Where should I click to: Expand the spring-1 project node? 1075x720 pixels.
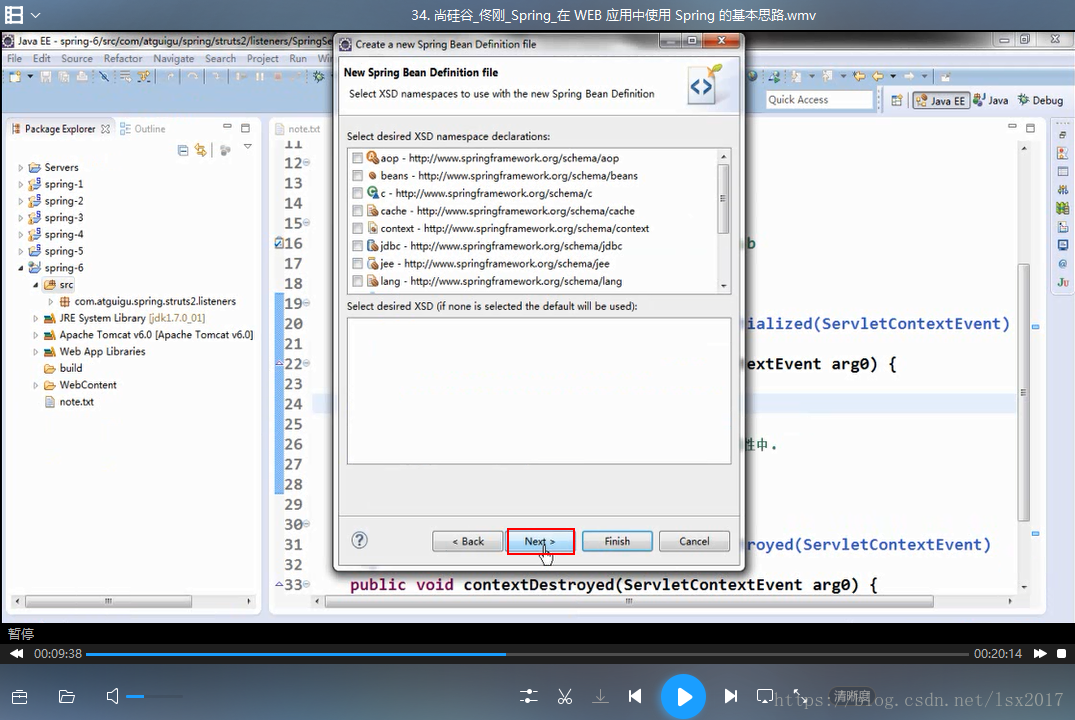coord(21,184)
